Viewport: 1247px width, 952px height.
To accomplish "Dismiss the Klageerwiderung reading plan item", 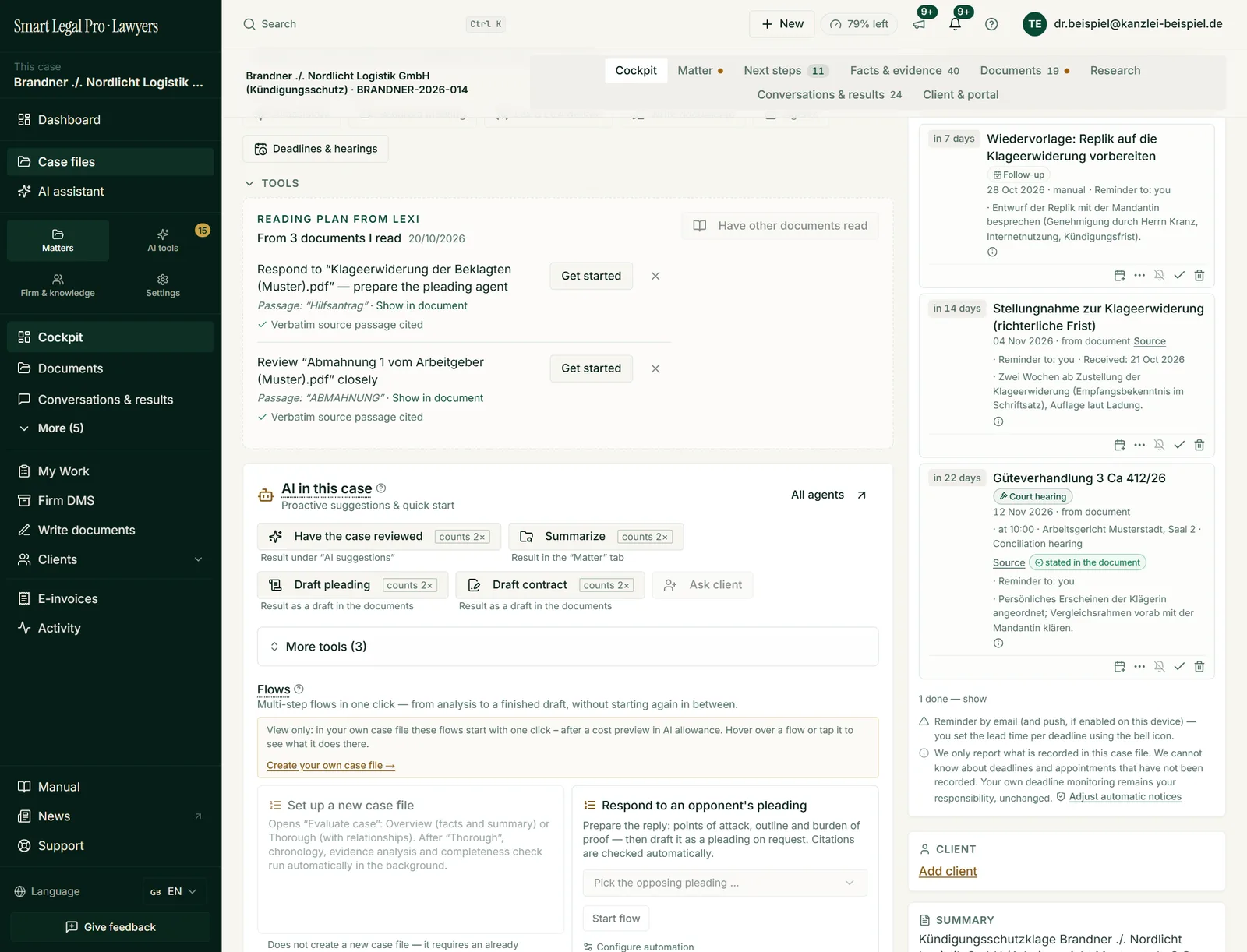I will pyautogui.click(x=655, y=276).
